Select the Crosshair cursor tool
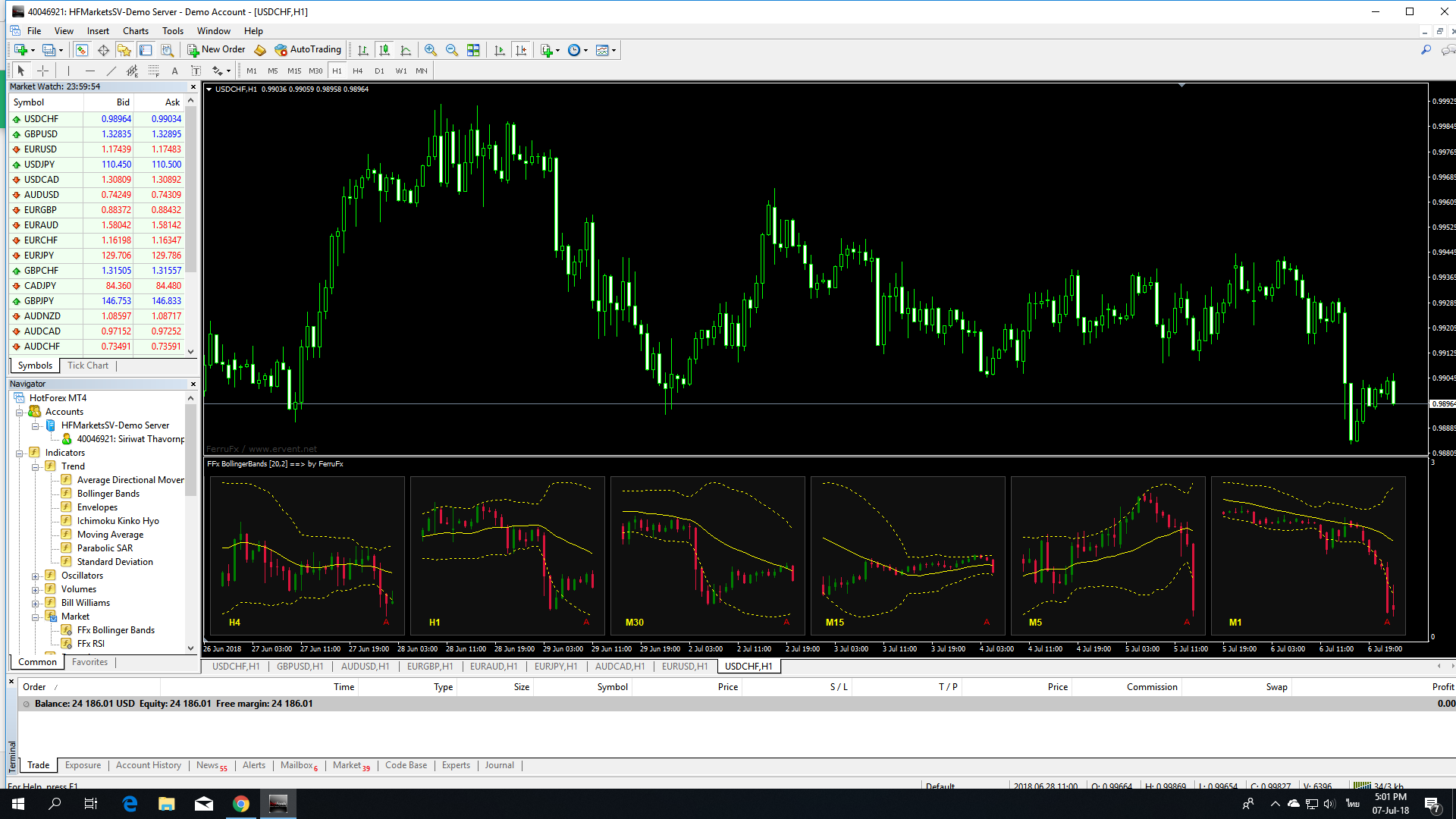 pos(43,71)
